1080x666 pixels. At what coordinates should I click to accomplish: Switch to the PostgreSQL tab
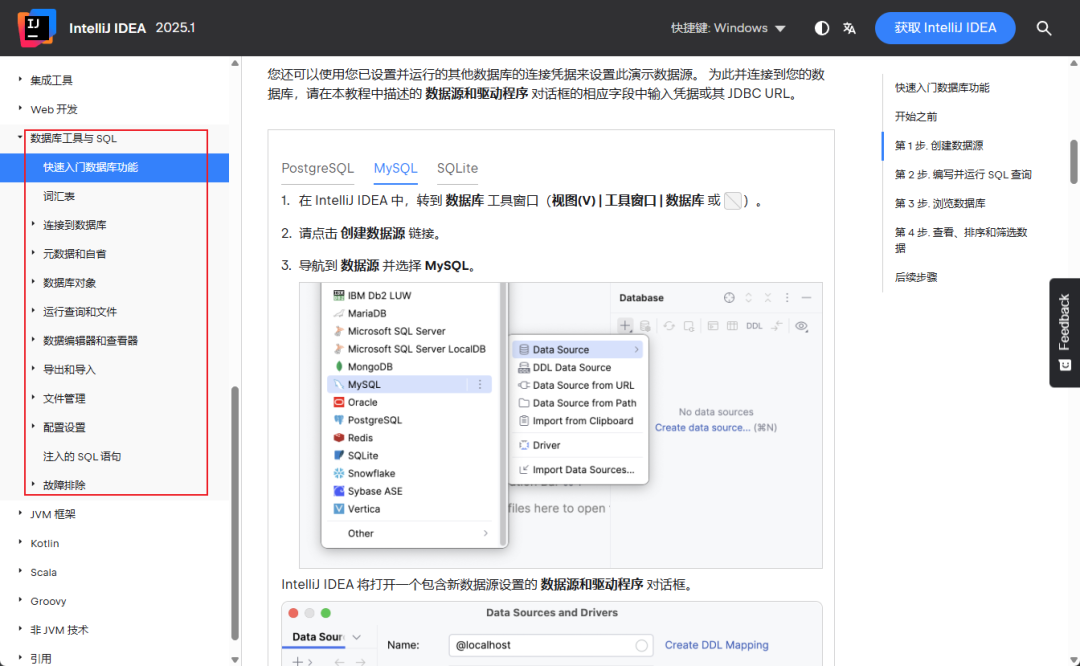click(318, 168)
